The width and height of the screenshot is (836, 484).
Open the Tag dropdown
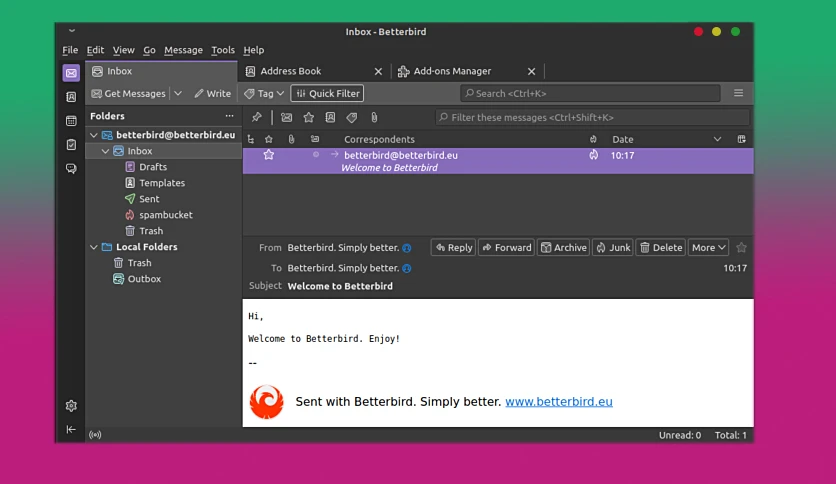click(264, 93)
